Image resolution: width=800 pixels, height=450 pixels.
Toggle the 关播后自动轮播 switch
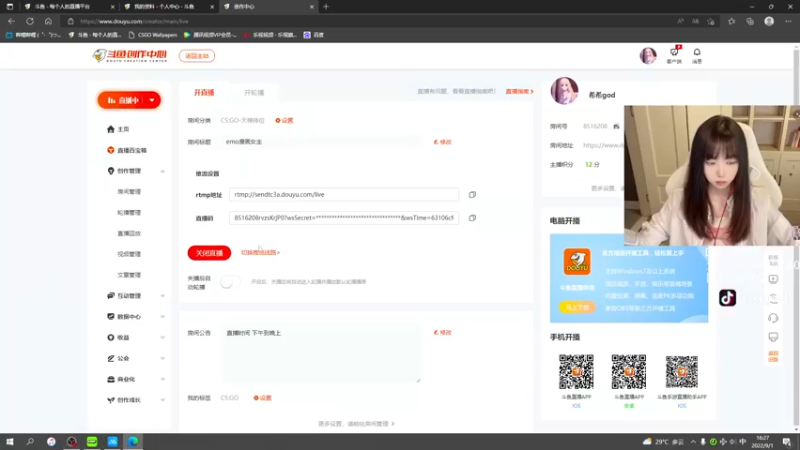click(230, 282)
